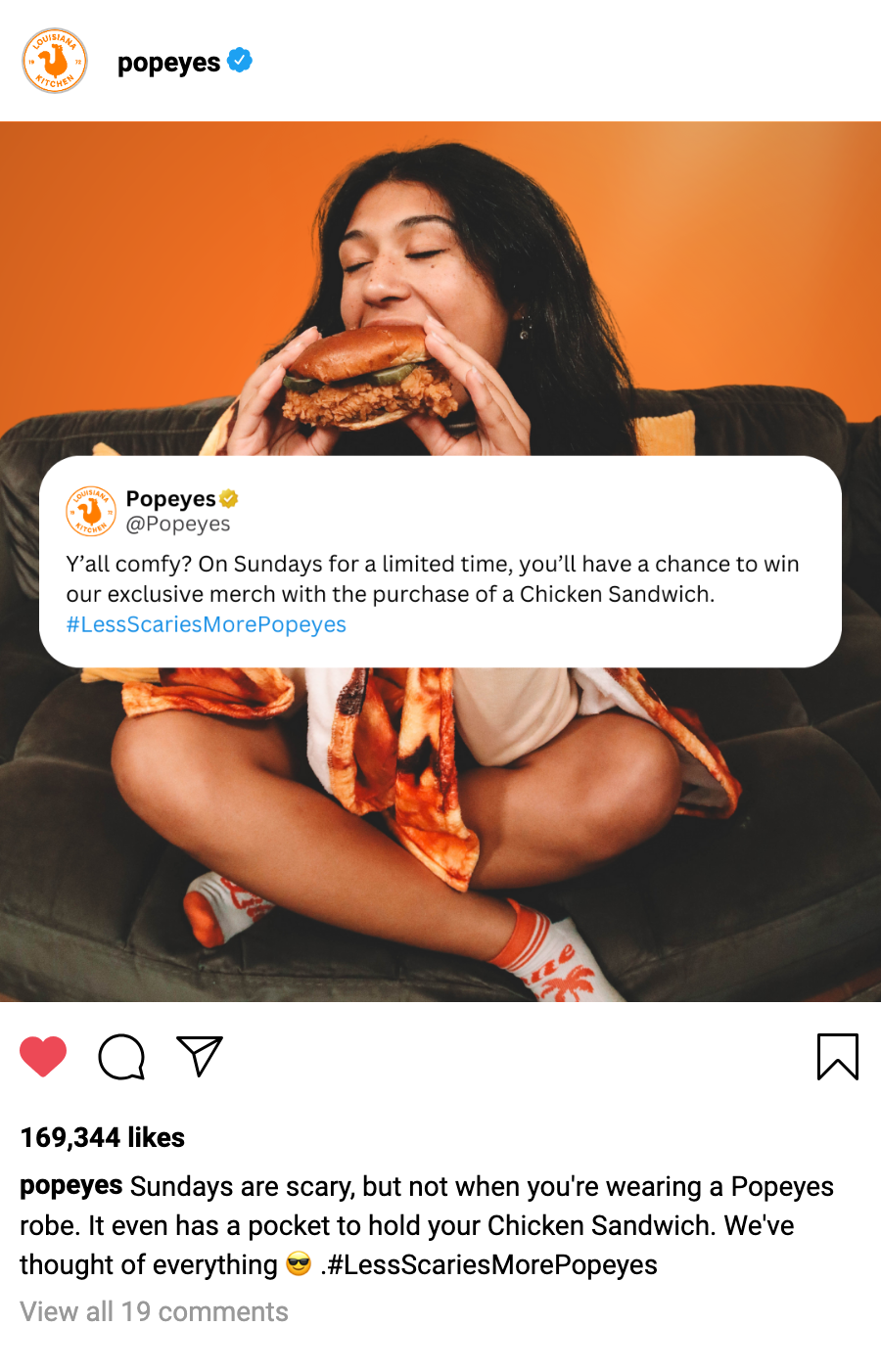Screen dimensions: 881x1372
Task: Open the @Popeyes handle in tweet card
Action: click(178, 525)
